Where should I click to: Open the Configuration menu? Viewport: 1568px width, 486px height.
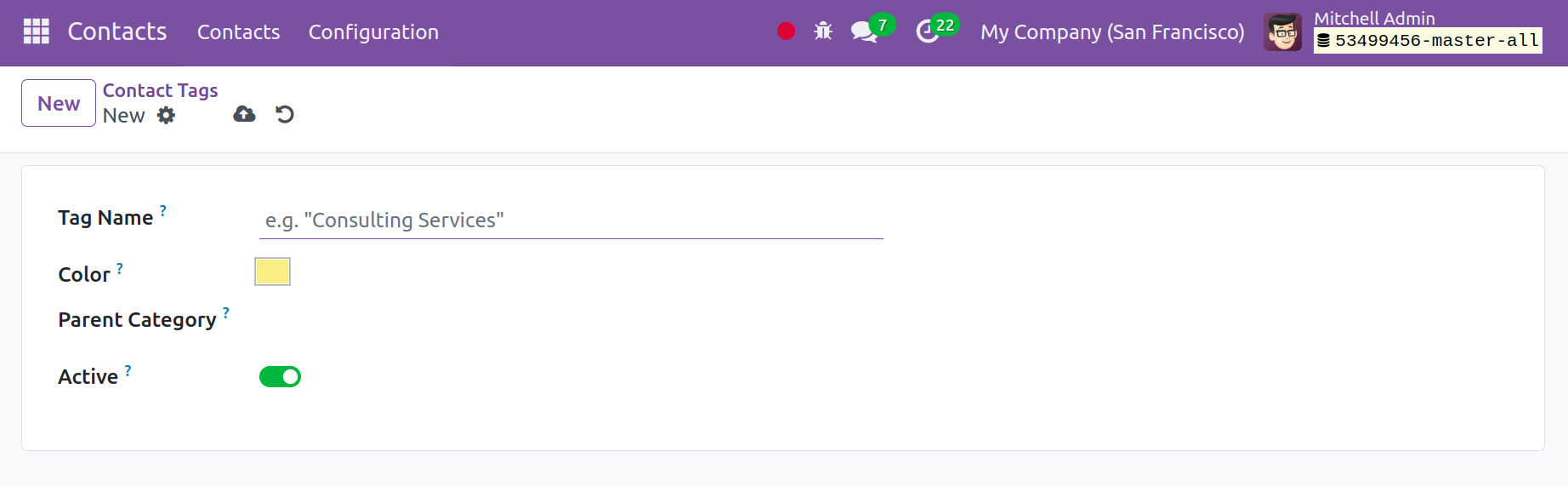[373, 32]
